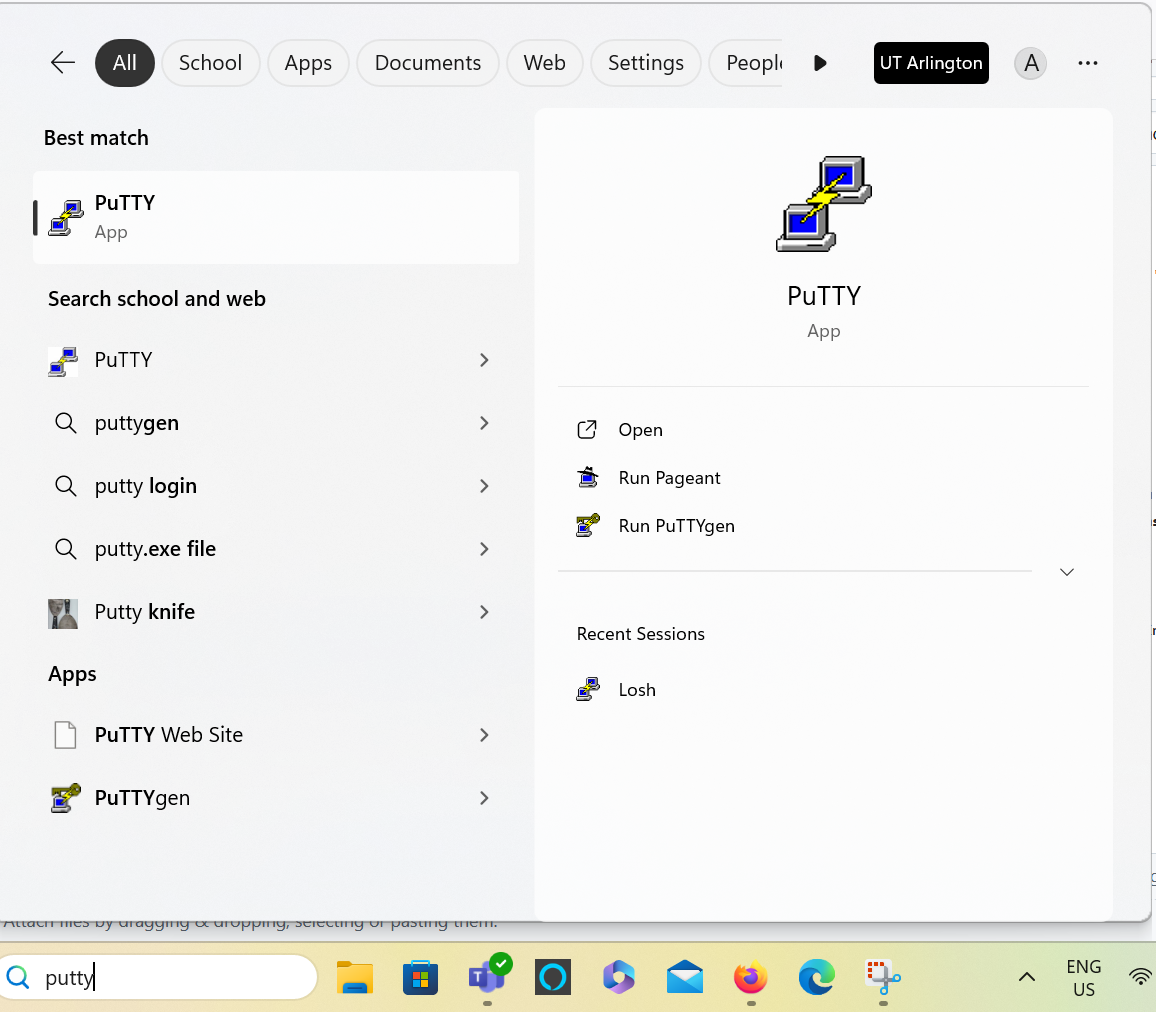Switch to the Apps filter tab
This screenshot has width=1156, height=1012.
click(x=308, y=63)
